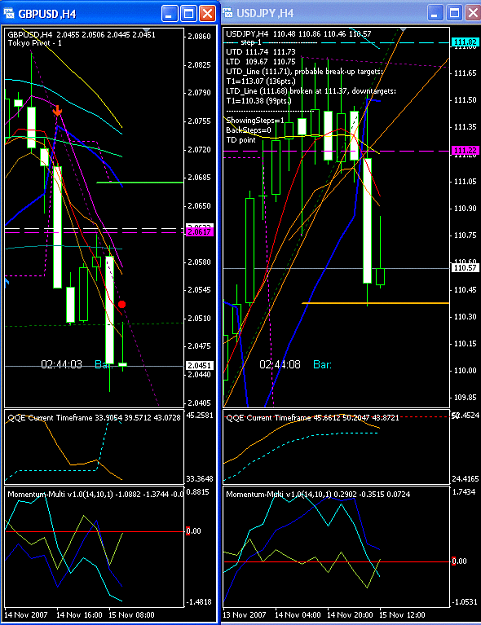
Task: Click the red 0.00 level label in USDJPY momentum
Action: (459, 561)
